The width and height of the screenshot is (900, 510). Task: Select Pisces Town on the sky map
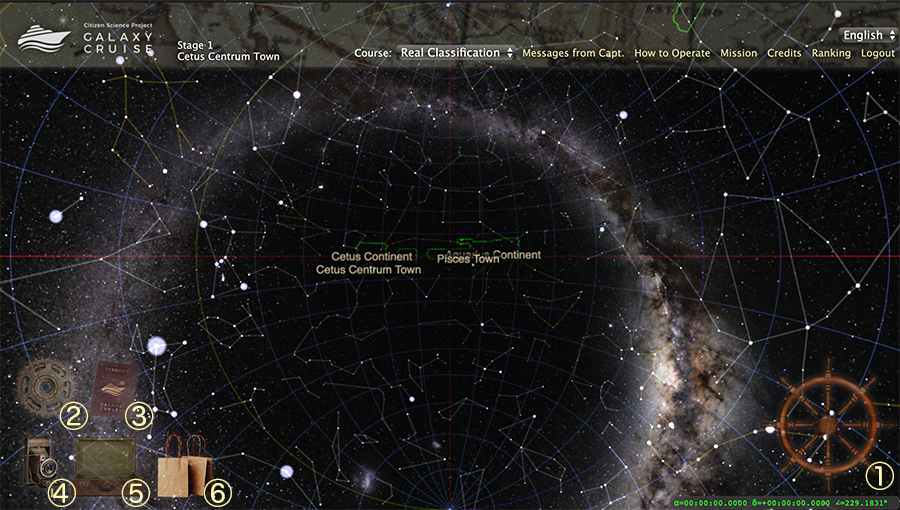(x=467, y=259)
